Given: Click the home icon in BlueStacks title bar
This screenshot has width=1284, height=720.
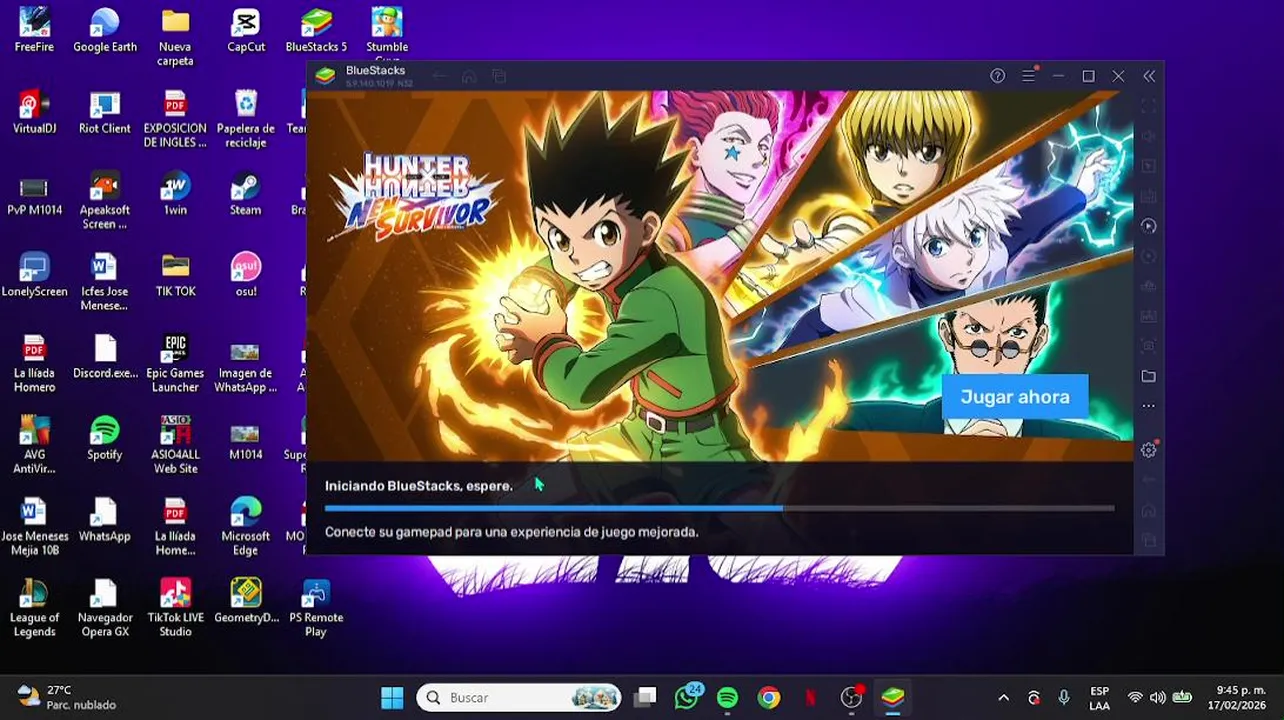Looking at the screenshot, I should click(x=469, y=76).
